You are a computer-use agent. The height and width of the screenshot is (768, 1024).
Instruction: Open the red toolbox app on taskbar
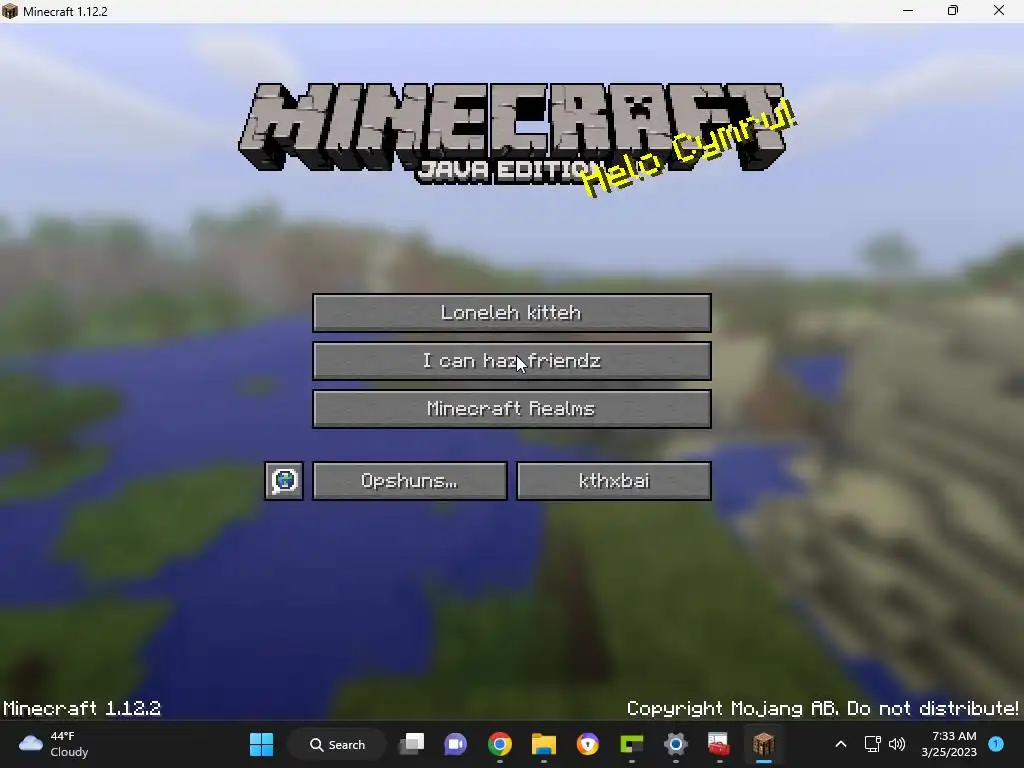click(x=719, y=744)
